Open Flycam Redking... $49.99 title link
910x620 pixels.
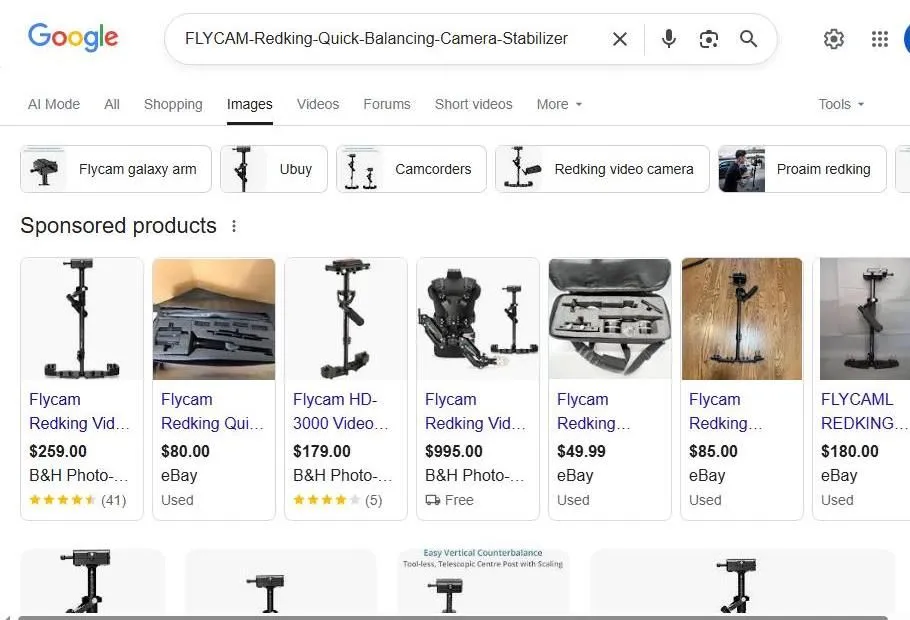coord(593,412)
